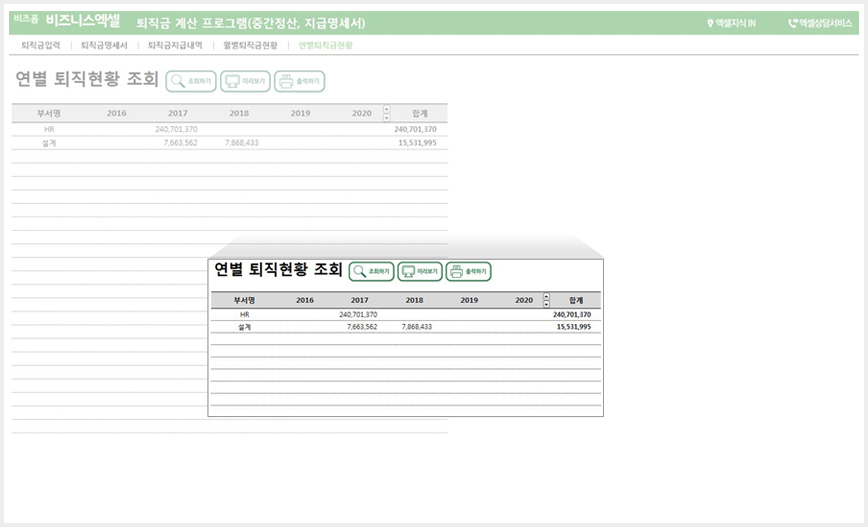Click the 2018 header in the inset table
The image size is (868, 527).
click(415, 301)
